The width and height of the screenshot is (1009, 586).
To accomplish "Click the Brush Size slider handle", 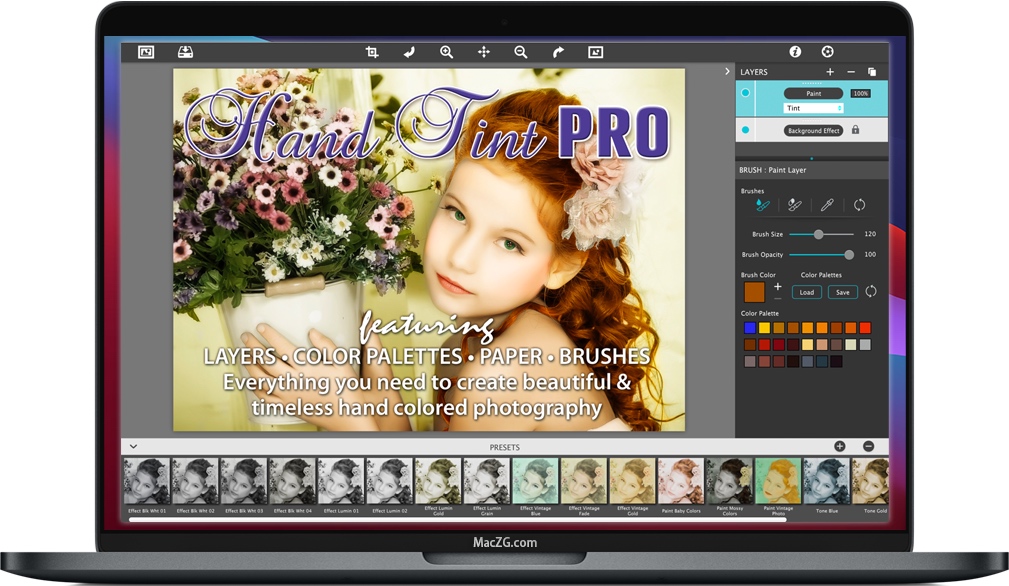I will point(818,233).
